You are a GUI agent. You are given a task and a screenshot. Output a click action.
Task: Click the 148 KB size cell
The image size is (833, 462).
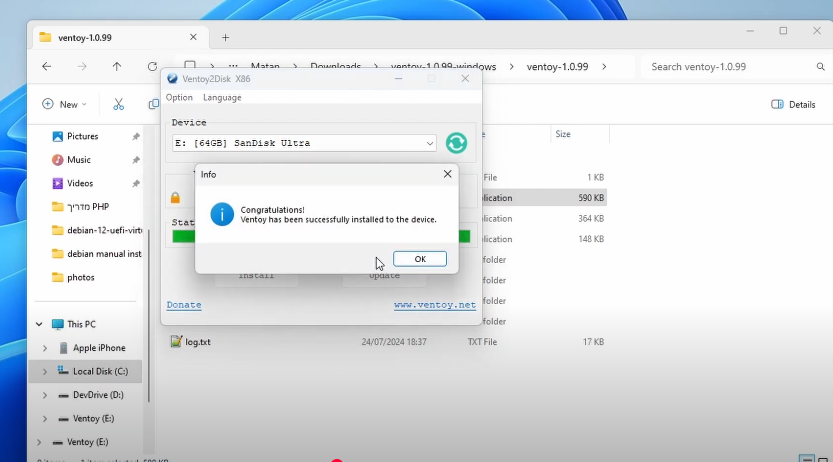pyautogui.click(x=591, y=239)
